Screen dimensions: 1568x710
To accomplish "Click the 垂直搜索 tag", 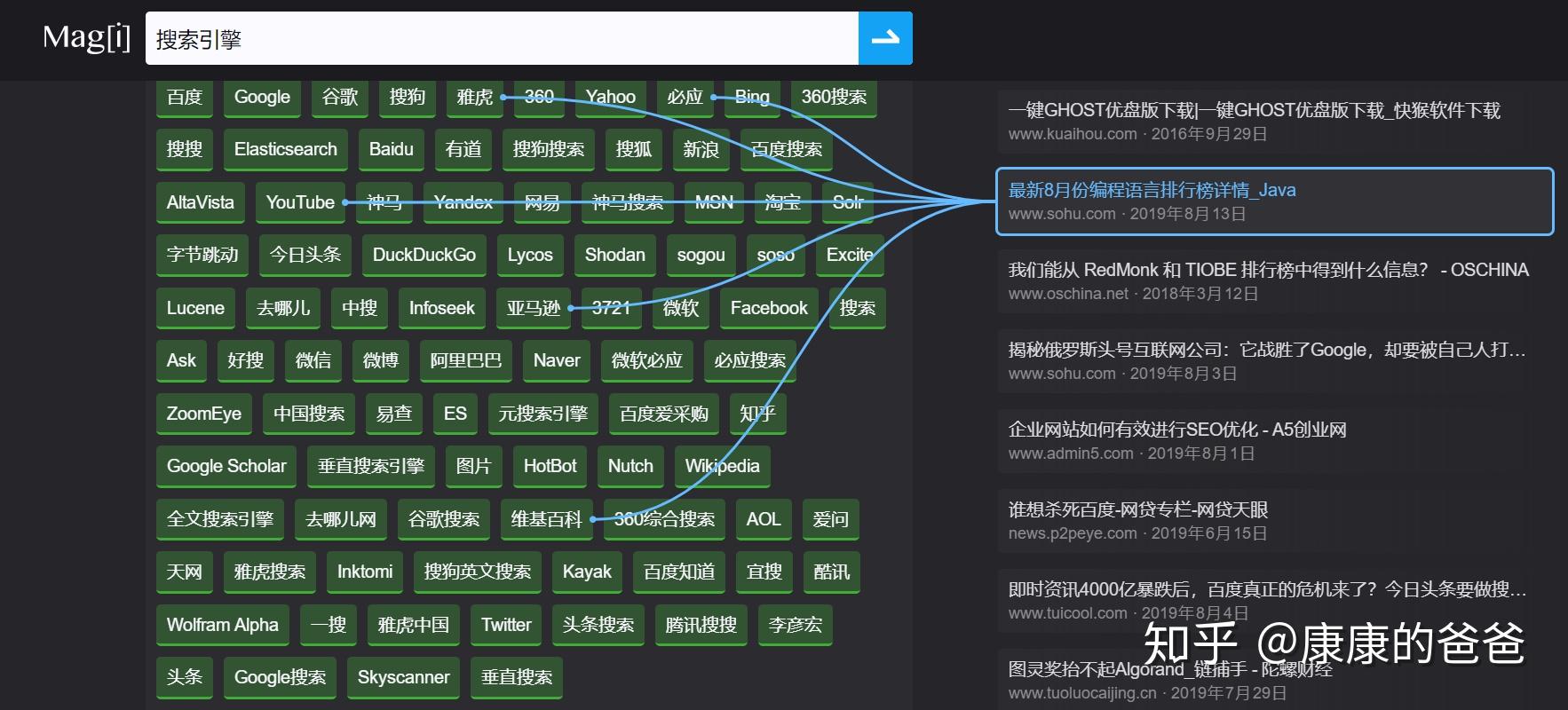I will [x=517, y=677].
